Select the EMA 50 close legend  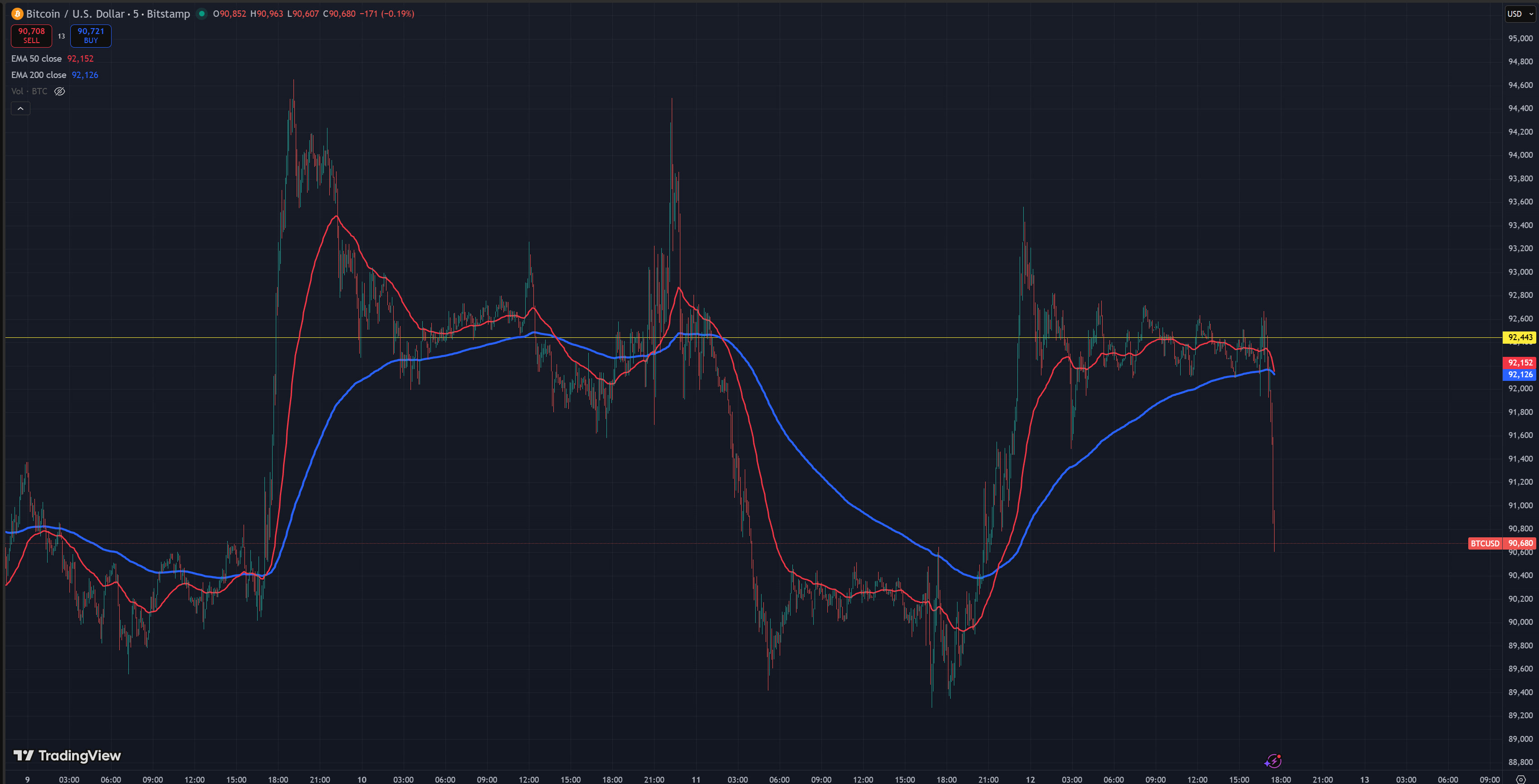pyautogui.click(x=36, y=58)
